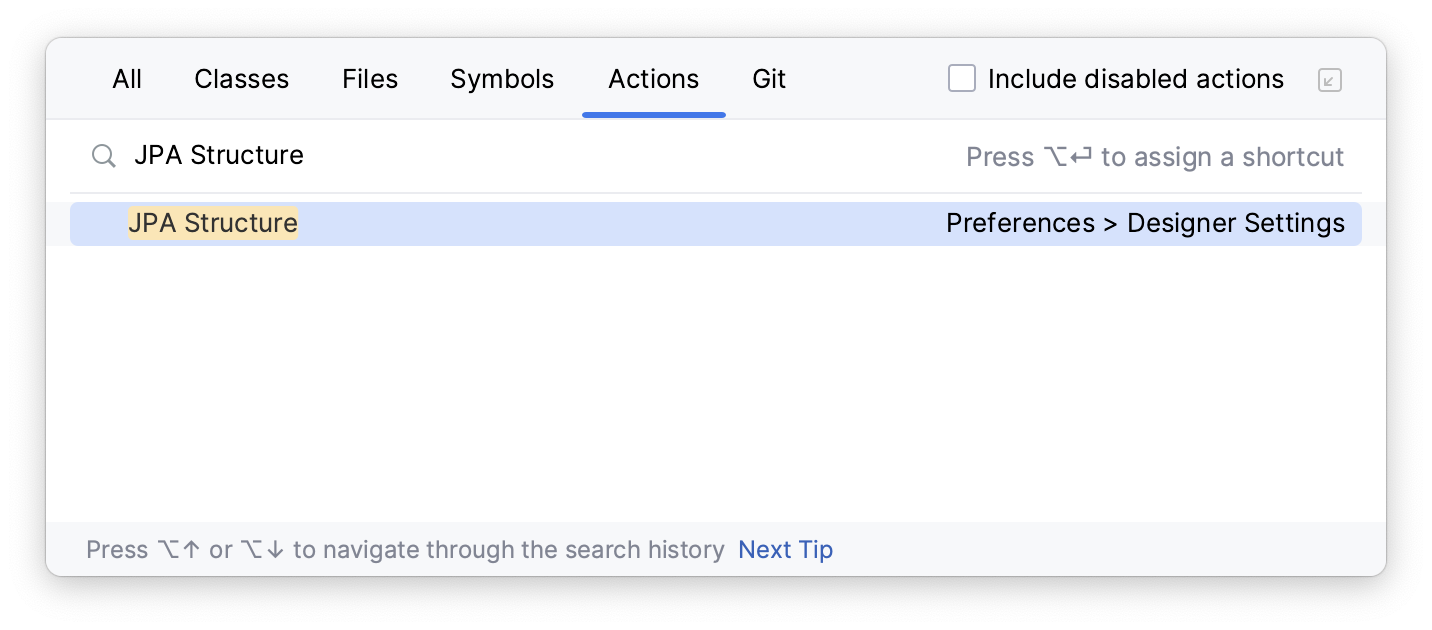Open results in separate tool window via arrow icon
The image size is (1432, 630).
[x=1329, y=79]
